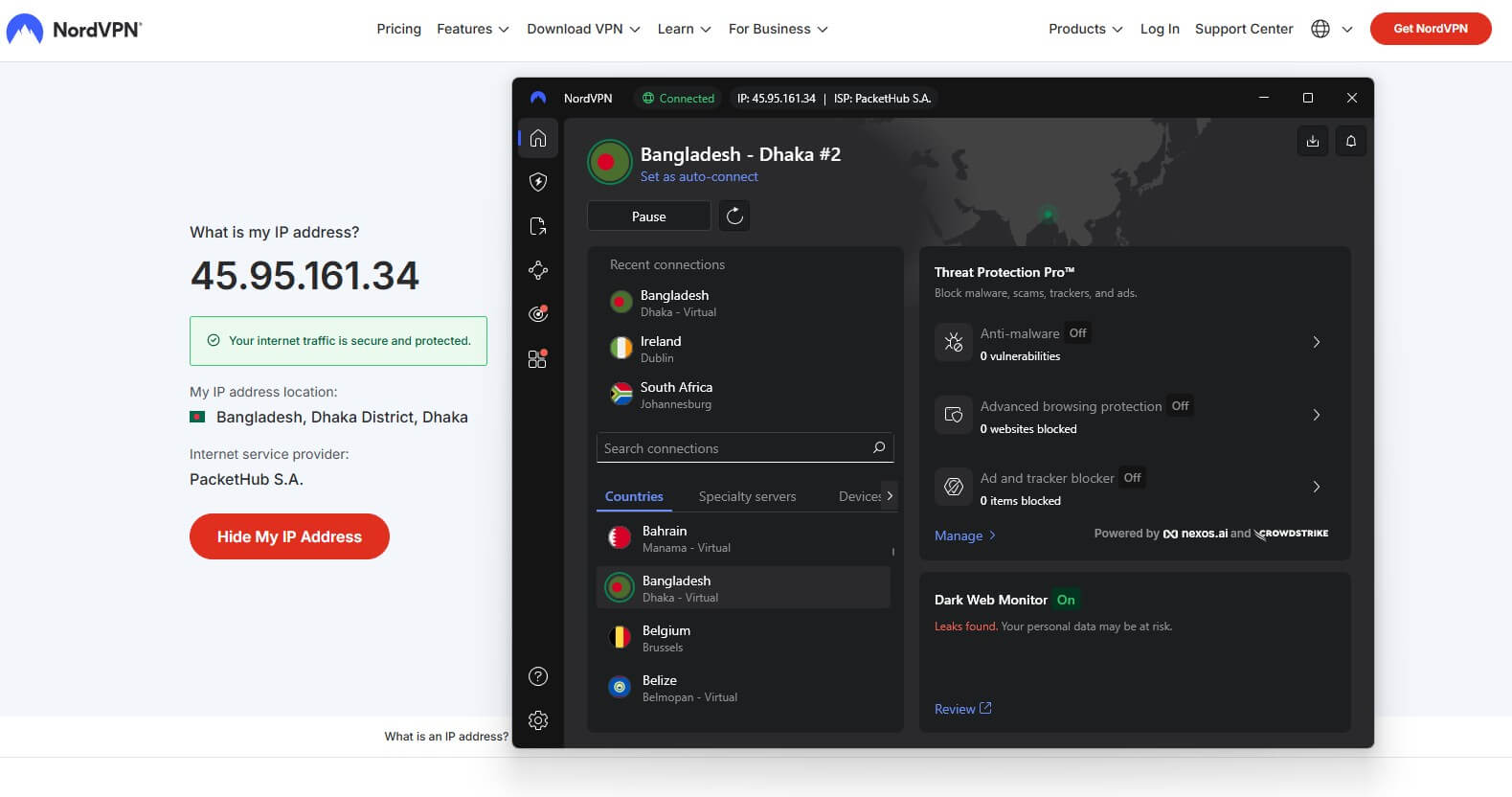The height and width of the screenshot is (797, 1512).
Task: Click the green server dot on map
Action: click(1049, 214)
